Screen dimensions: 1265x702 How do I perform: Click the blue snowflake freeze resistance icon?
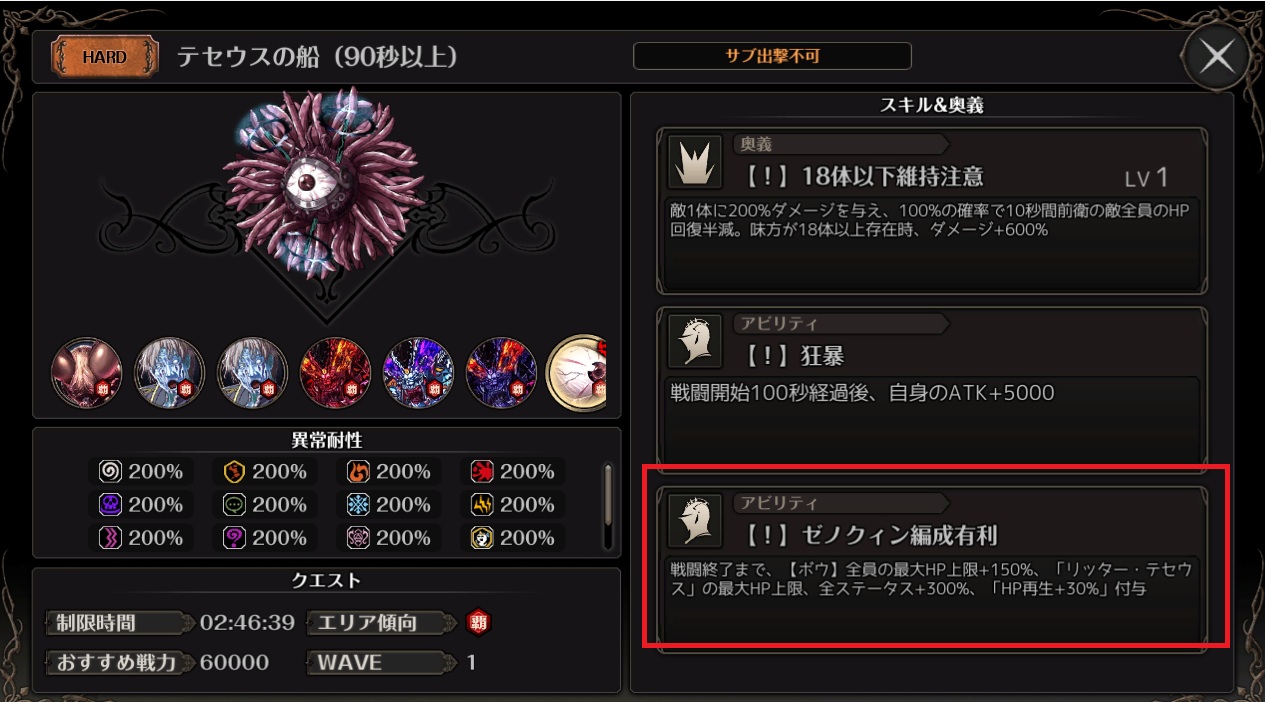coord(358,505)
